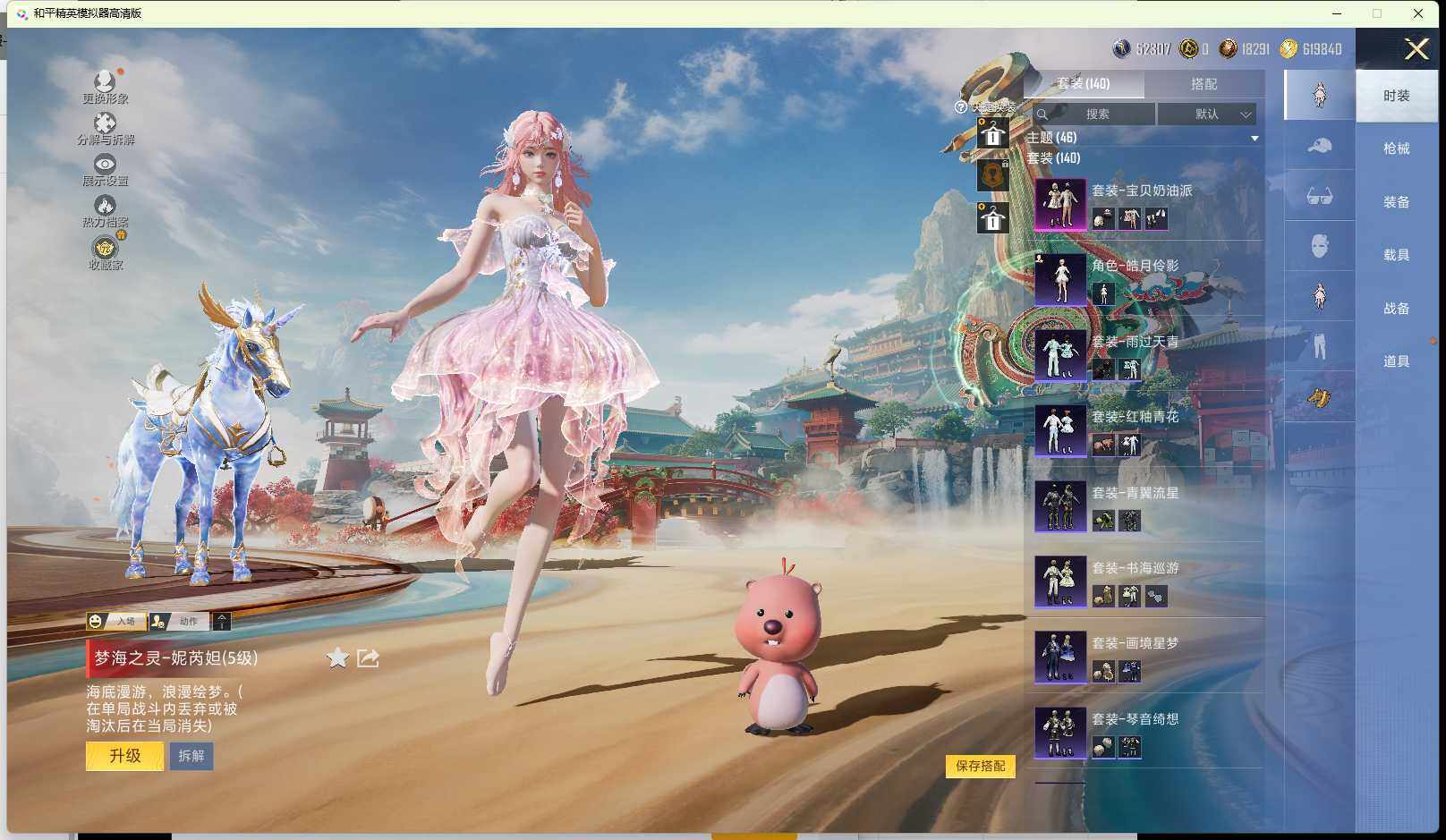Toggle favorite star for 梦海之灵 outfit
This screenshot has width=1446, height=840.
click(337, 658)
